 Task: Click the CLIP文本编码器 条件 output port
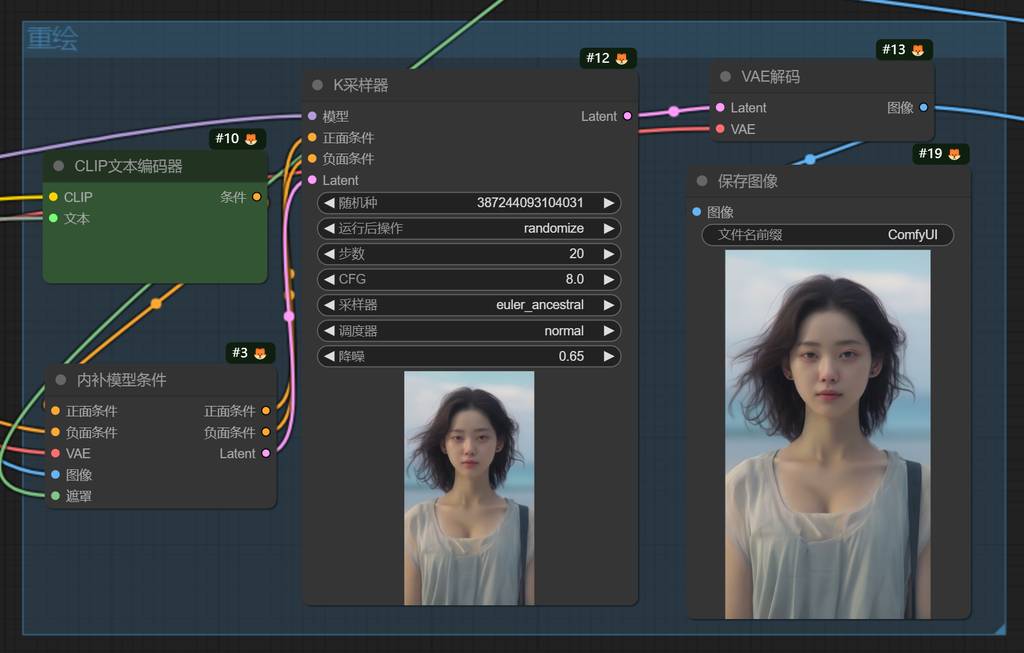click(257, 197)
